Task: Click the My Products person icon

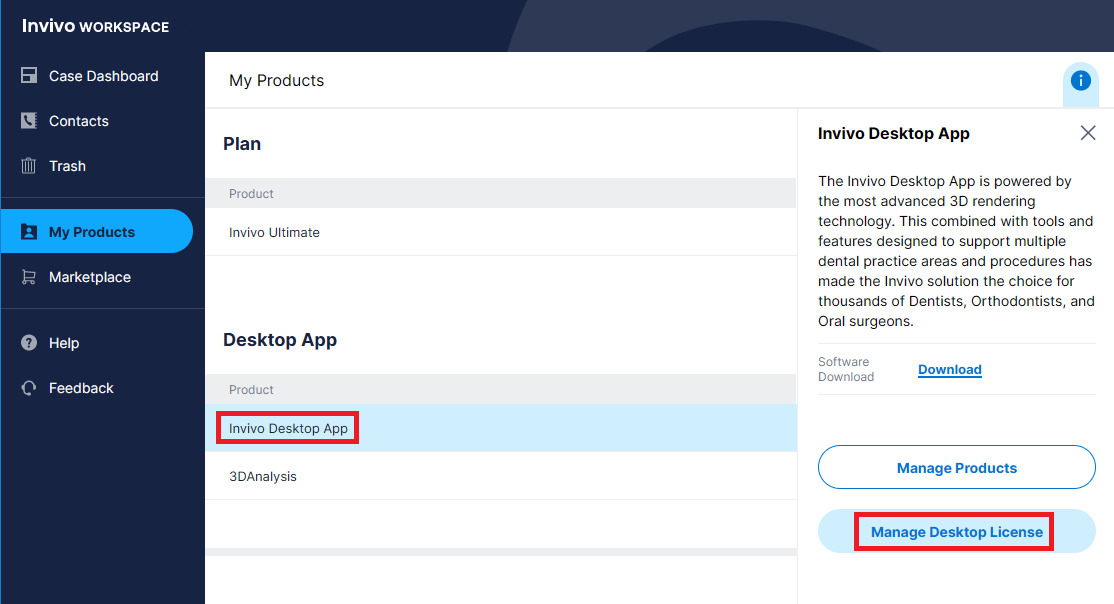Action: tap(29, 231)
